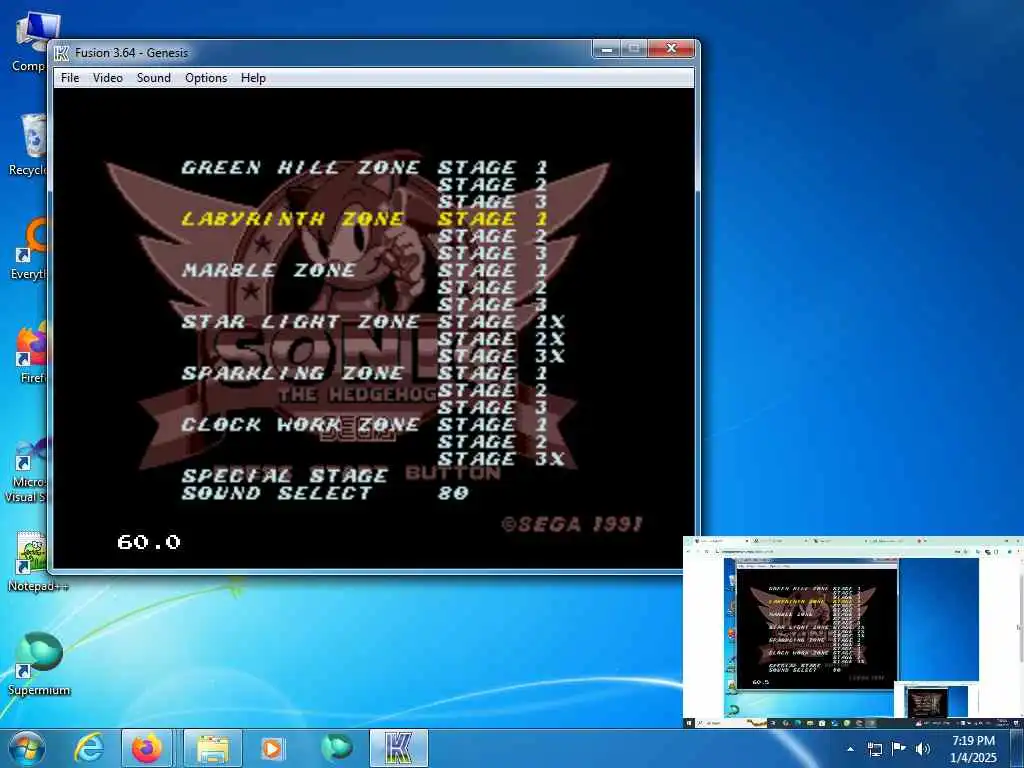Click the ©SEGA 1991 copyright text

(572, 524)
